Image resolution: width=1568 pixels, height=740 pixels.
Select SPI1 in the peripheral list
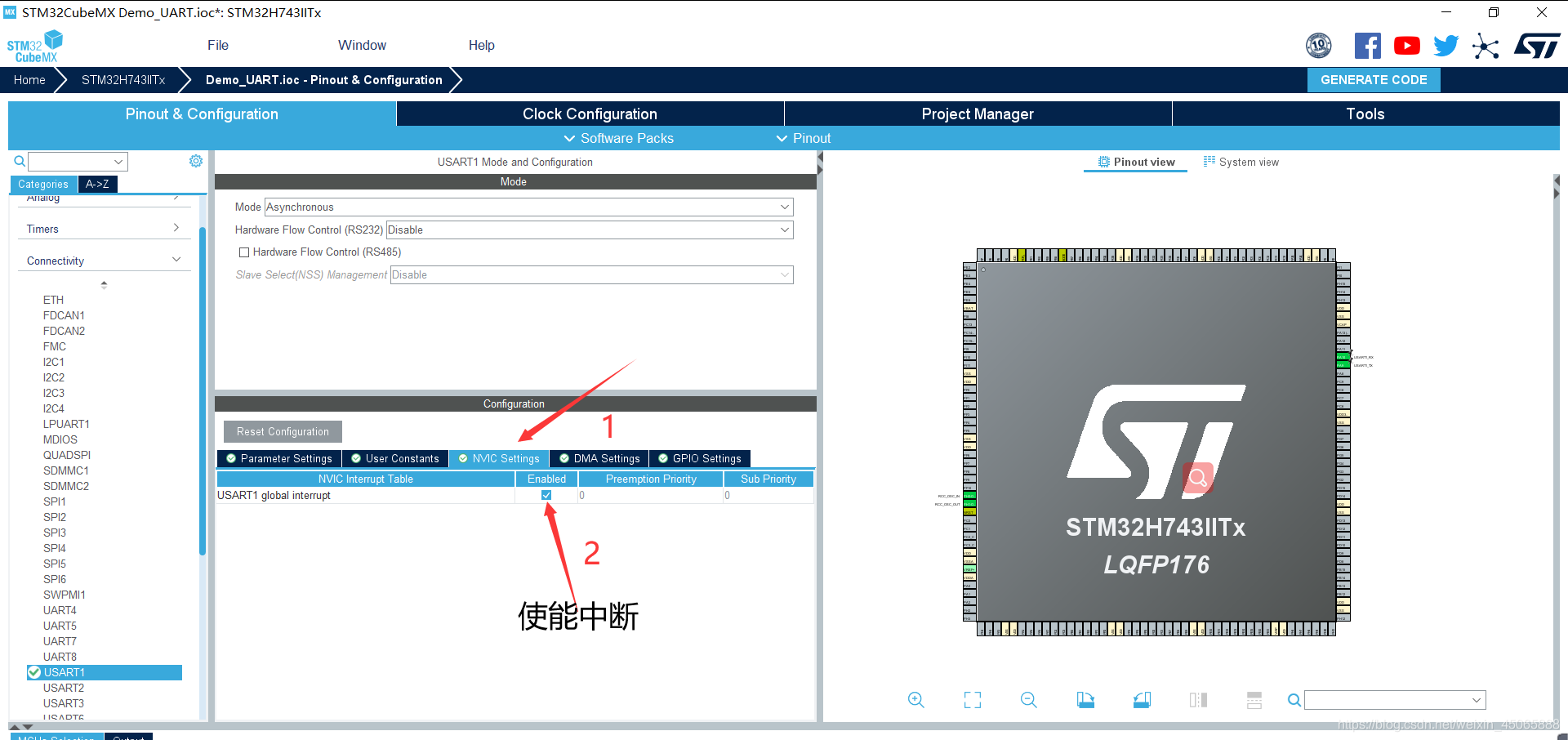55,502
